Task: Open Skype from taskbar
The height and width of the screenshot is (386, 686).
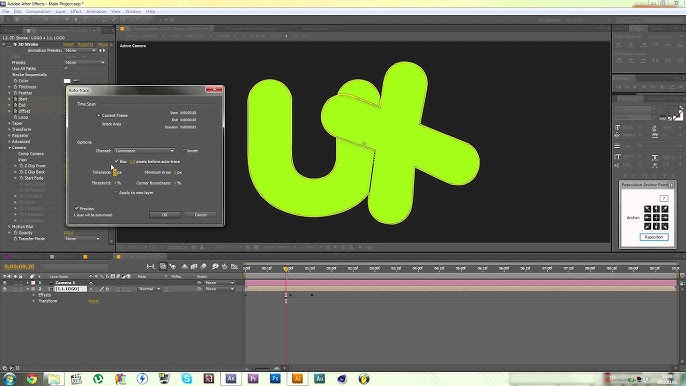Action: pyautogui.click(x=186, y=379)
